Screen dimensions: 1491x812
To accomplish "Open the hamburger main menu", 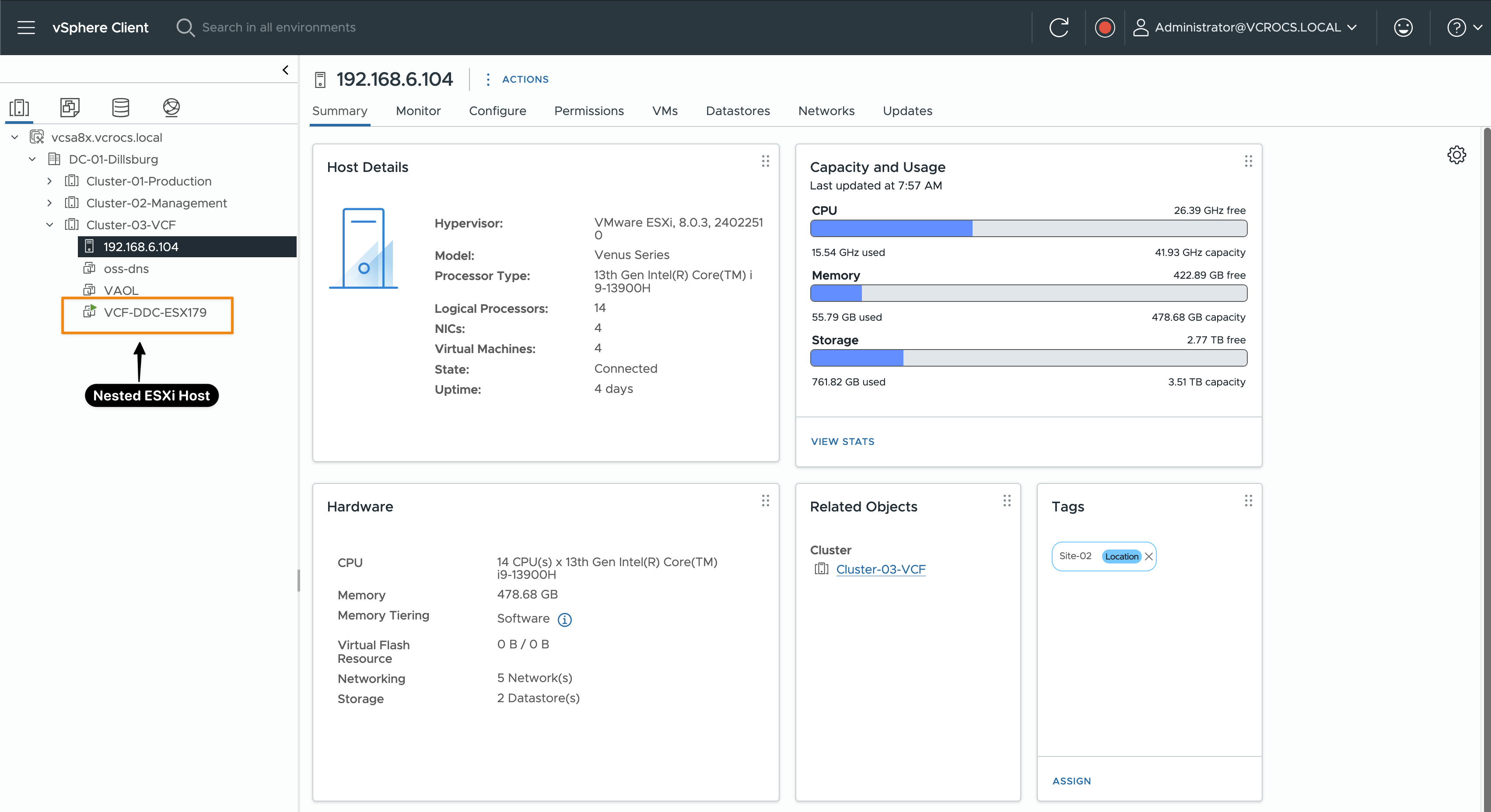I will [26, 27].
